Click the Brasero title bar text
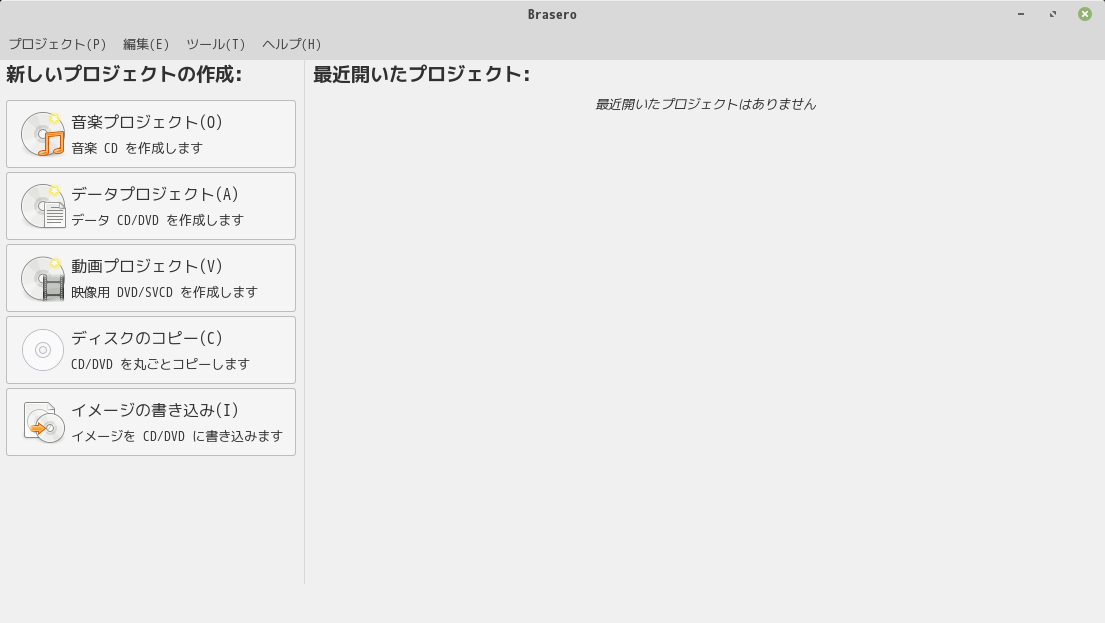The width and height of the screenshot is (1105, 623). click(552, 15)
